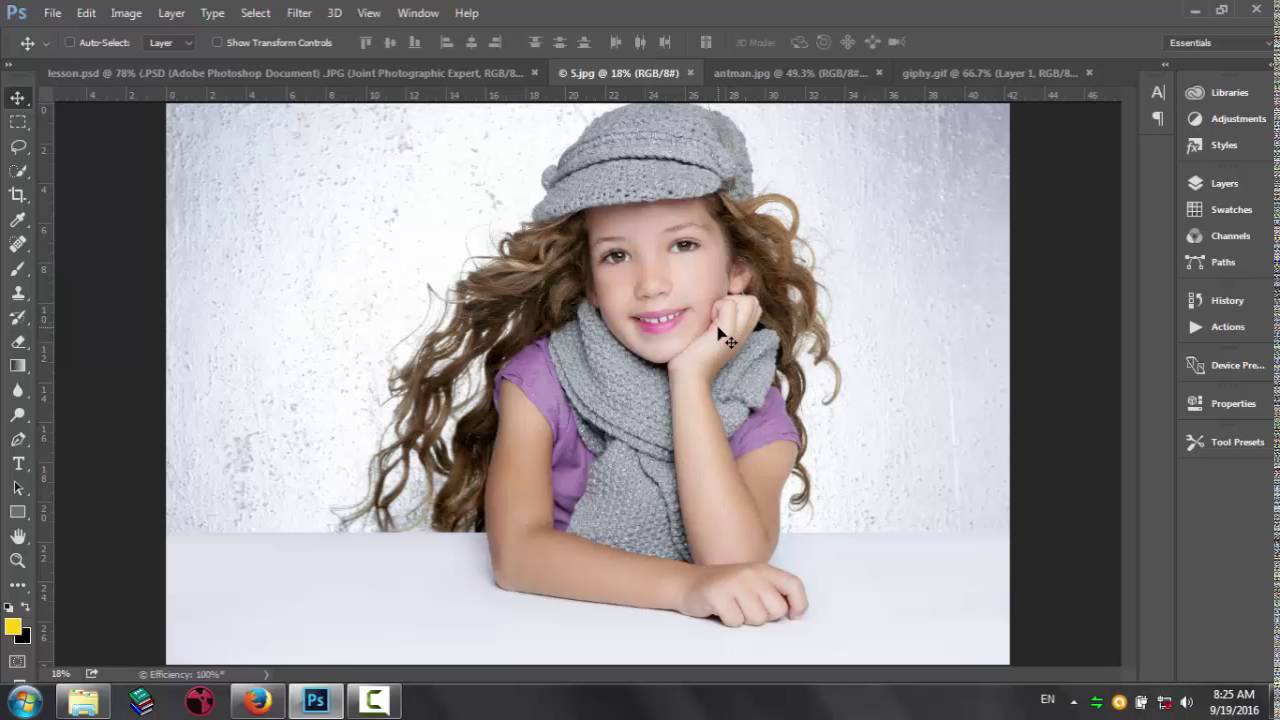Open the Image menu

pyautogui.click(x=126, y=13)
